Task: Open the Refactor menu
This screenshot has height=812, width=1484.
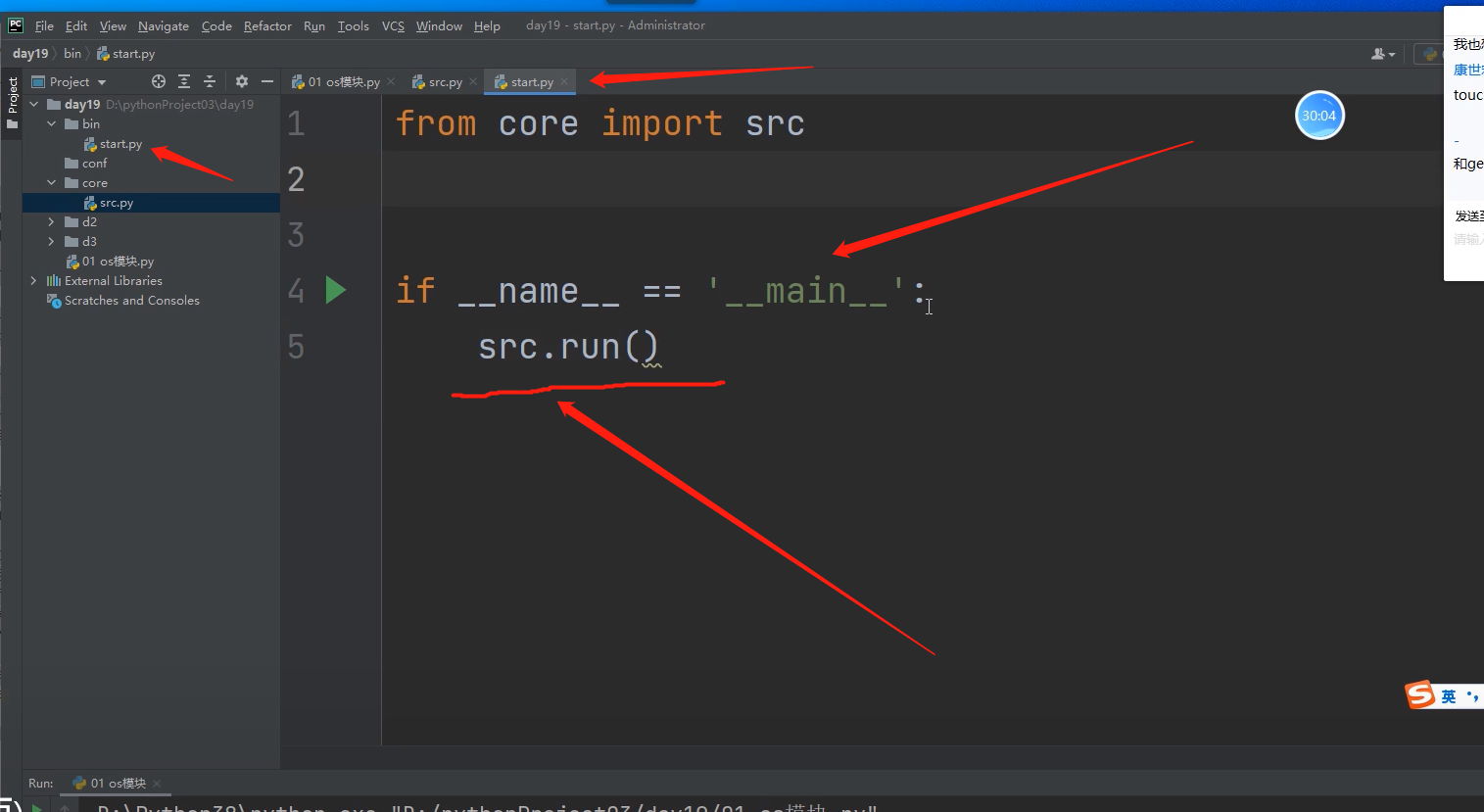Action: [x=267, y=25]
